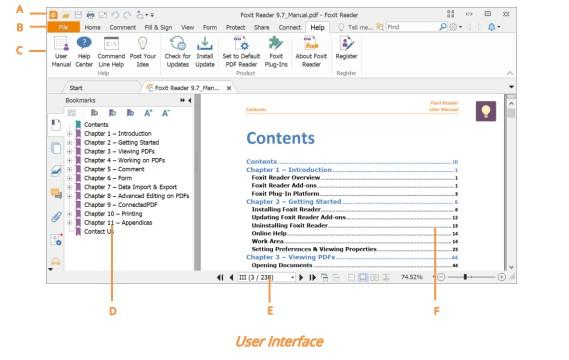Open the page number dropdown
This screenshot has width=569, height=360.
tap(292, 278)
